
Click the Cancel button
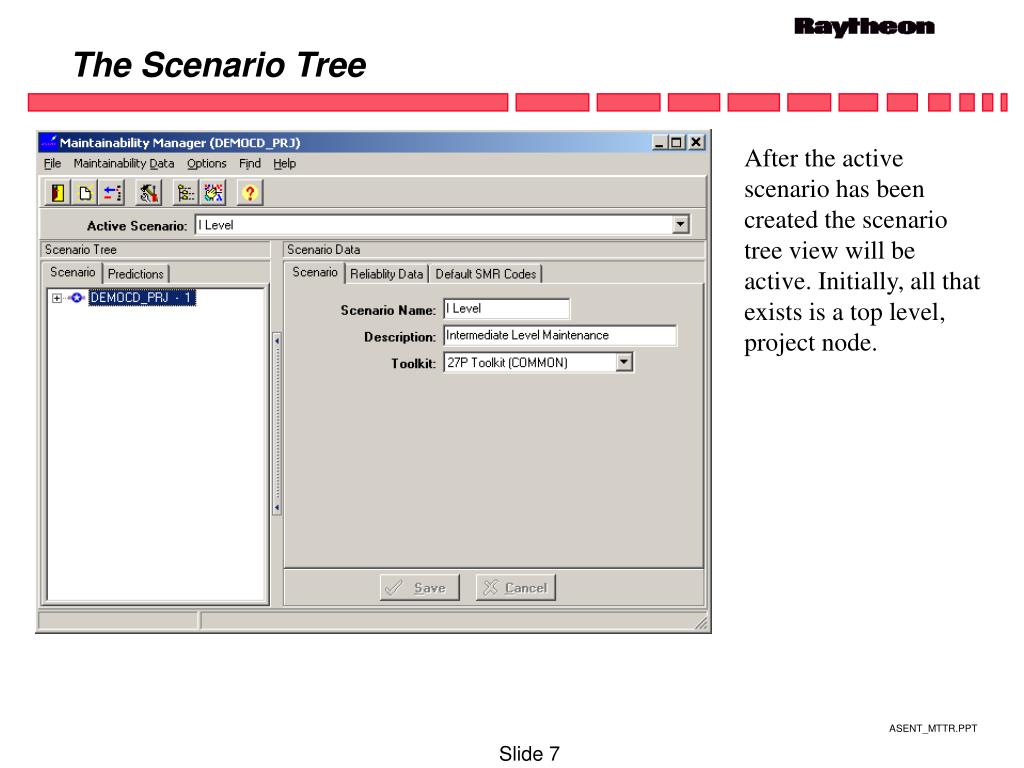516,588
